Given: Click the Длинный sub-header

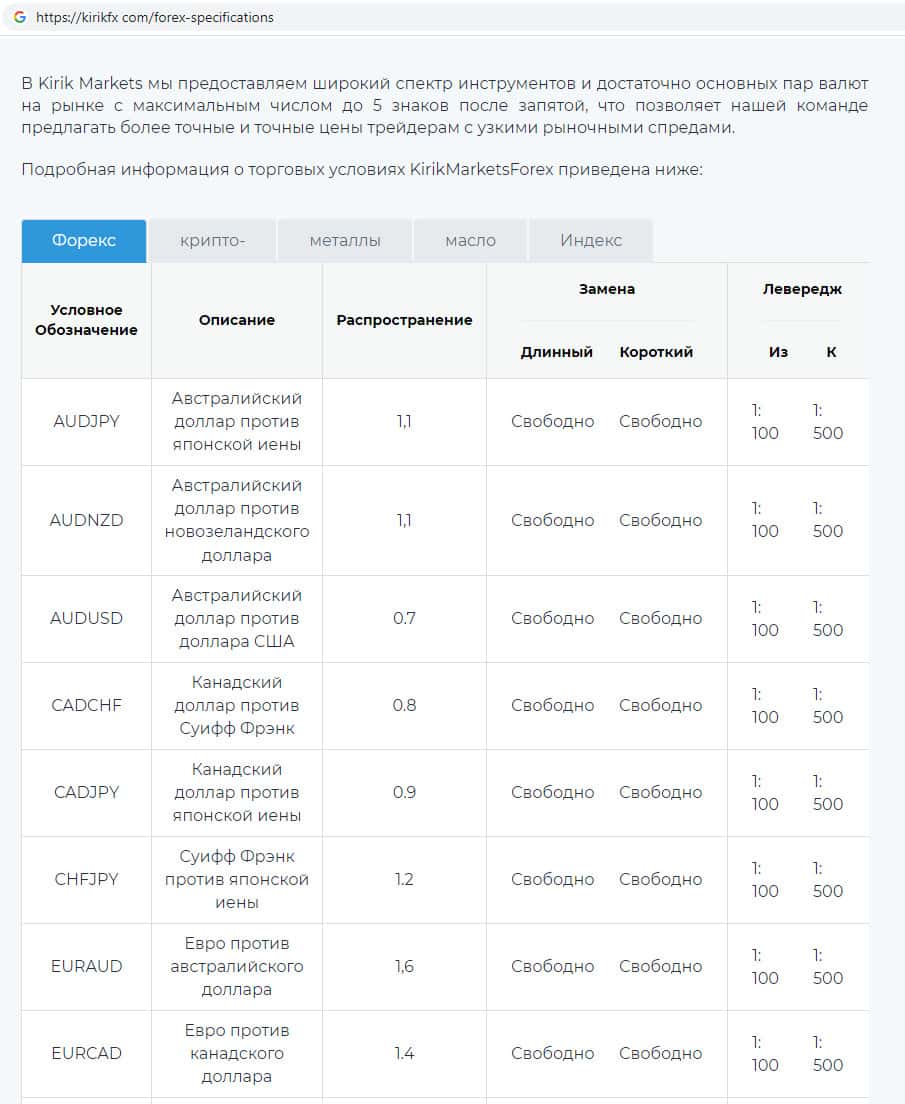Looking at the screenshot, I should (x=556, y=352).
